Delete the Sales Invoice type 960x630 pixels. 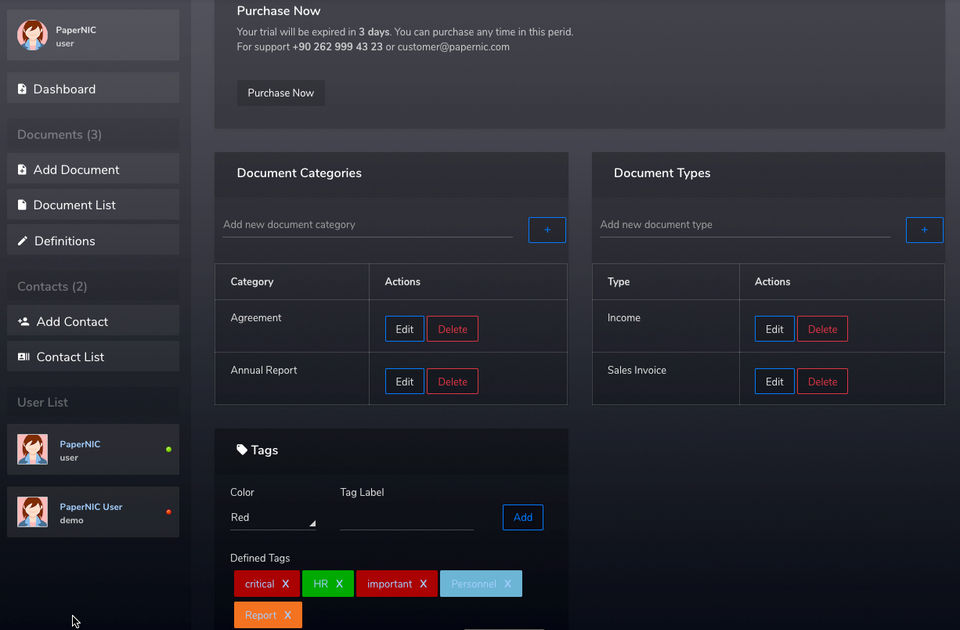822,381
